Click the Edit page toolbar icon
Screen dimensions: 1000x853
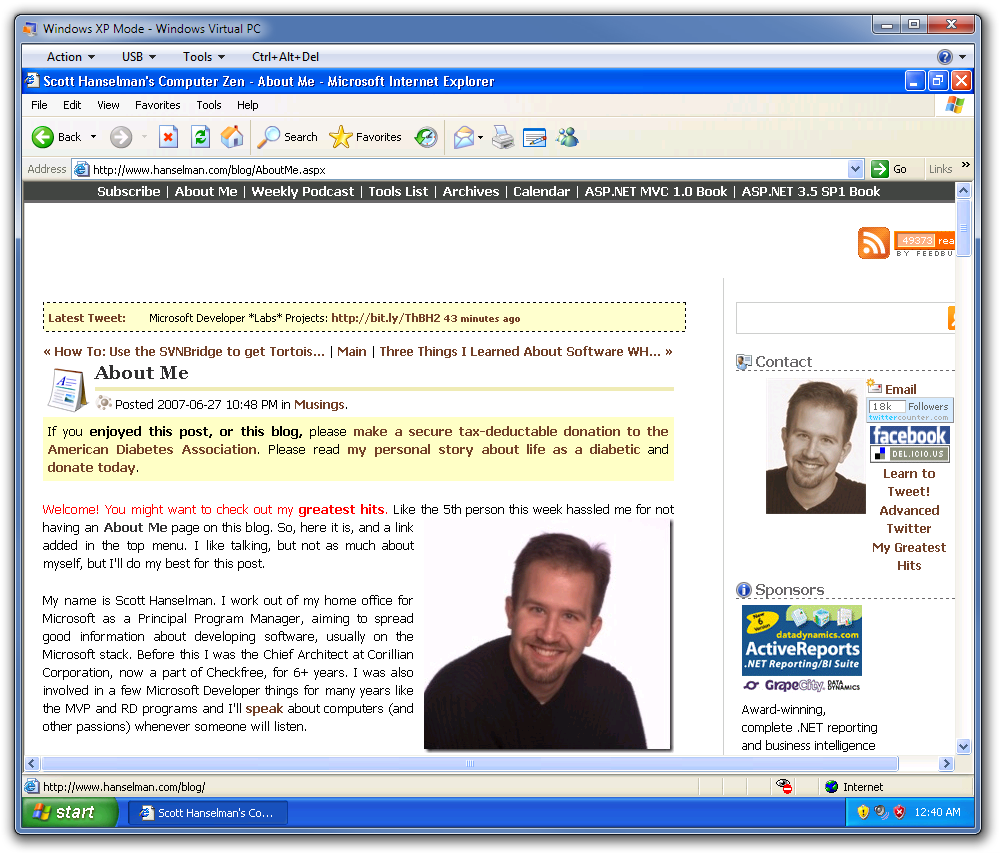coord(534,137)
